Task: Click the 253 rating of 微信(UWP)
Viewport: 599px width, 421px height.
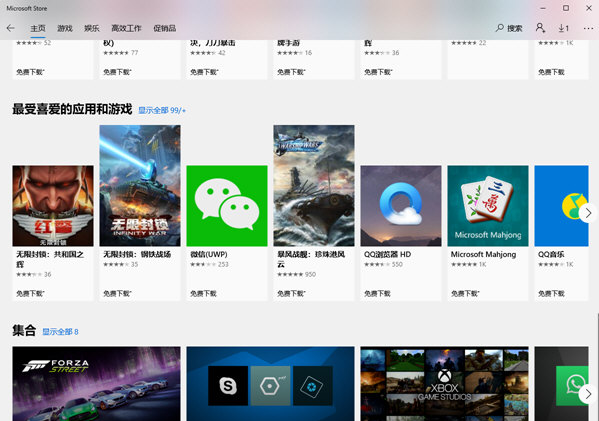Action: pyautogui.click(x=209, y=264)
